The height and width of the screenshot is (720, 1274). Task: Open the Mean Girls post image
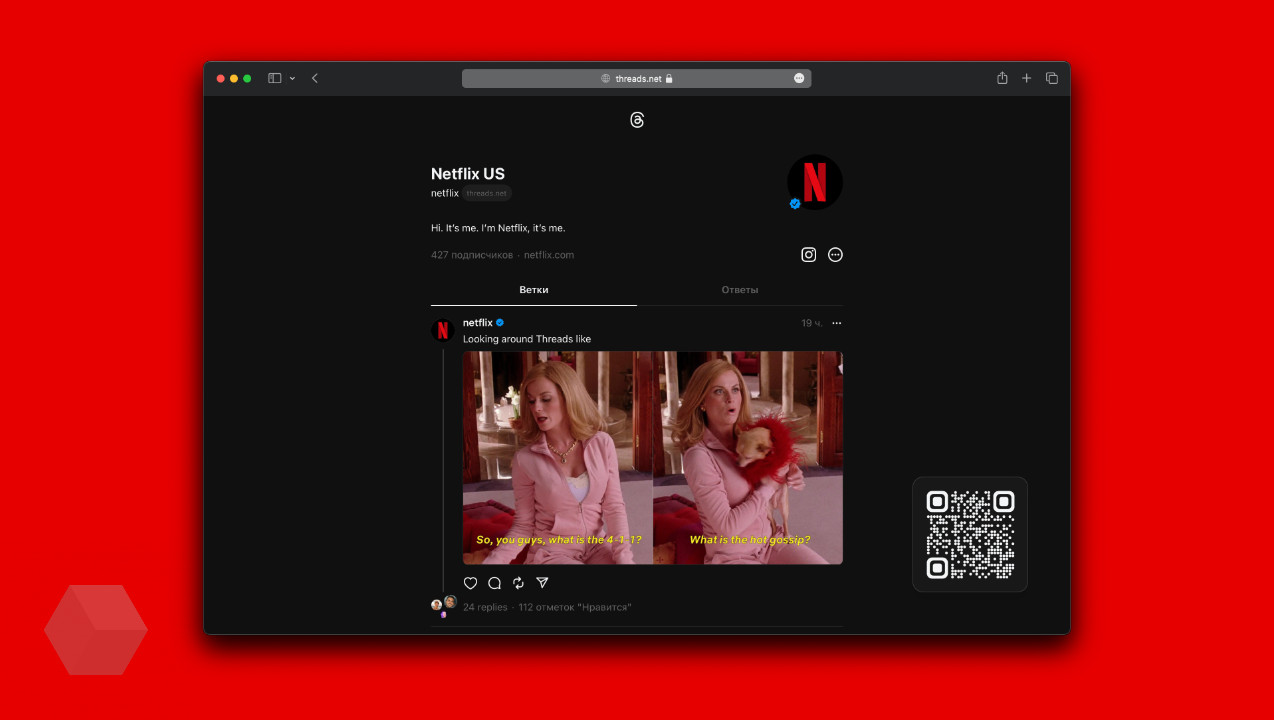652,458
